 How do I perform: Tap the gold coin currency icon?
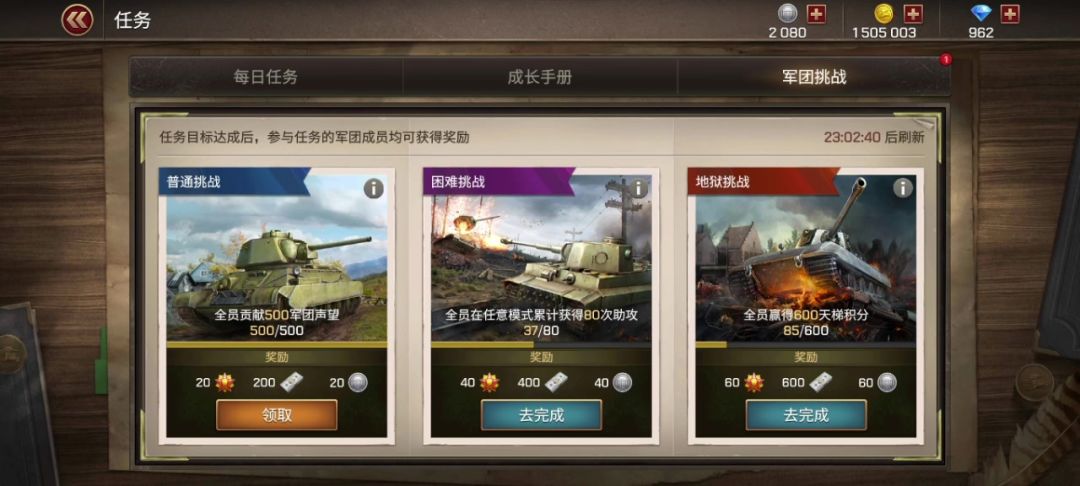click(x=884, y=13)
